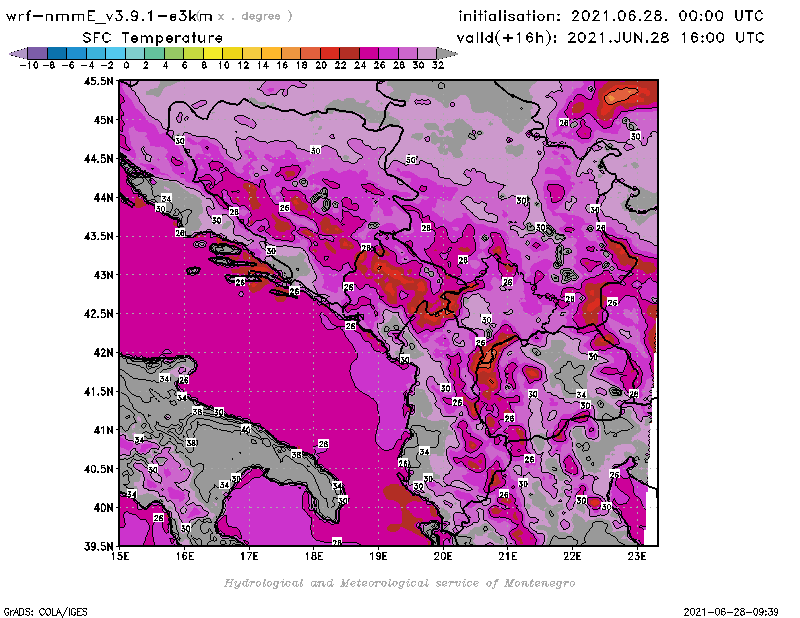Click the 41.5N latitude label
Image resolution: width=800 pixels, height=618 pixels.
(99, 391)
